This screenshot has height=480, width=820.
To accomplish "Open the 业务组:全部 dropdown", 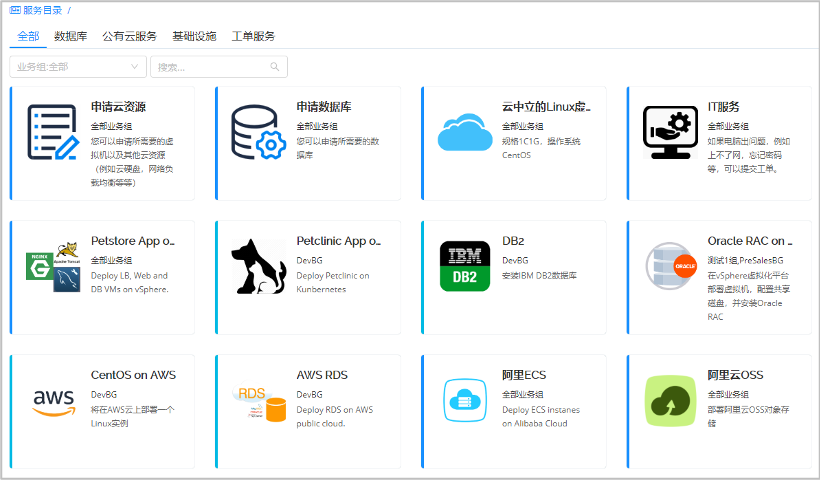I will point(78,67).
